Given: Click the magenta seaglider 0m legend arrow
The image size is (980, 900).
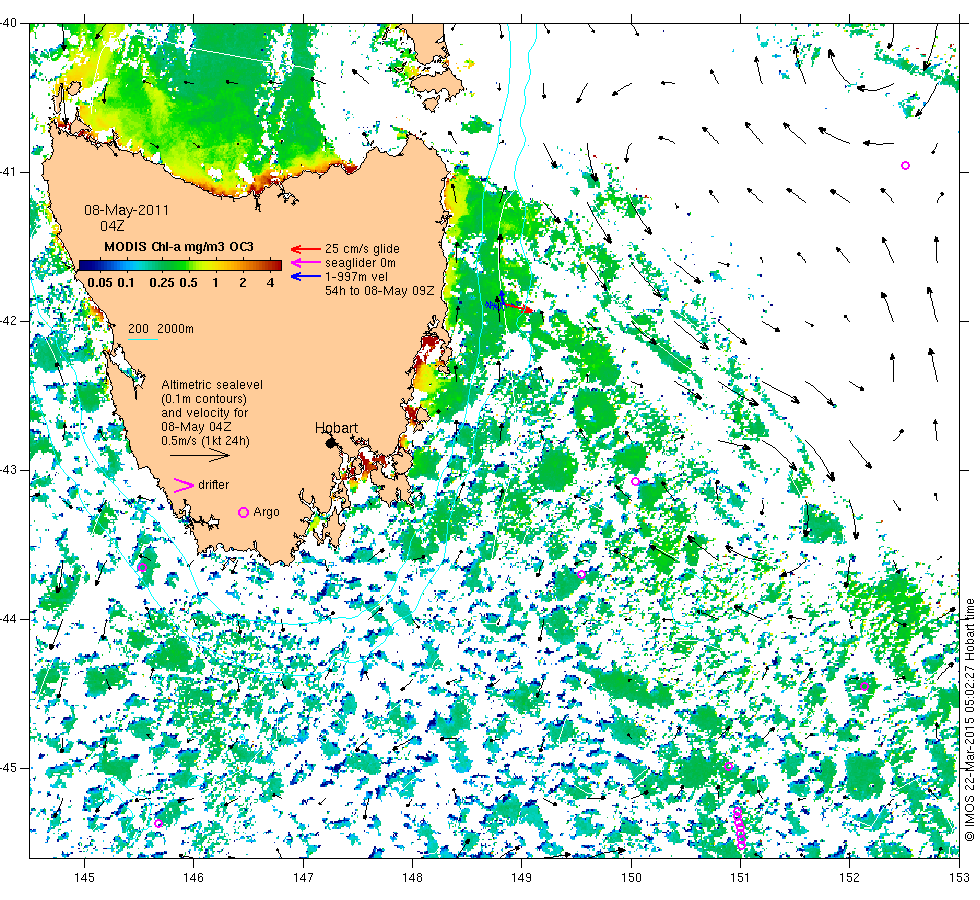Looking at the screenshot, I should 306,263.
